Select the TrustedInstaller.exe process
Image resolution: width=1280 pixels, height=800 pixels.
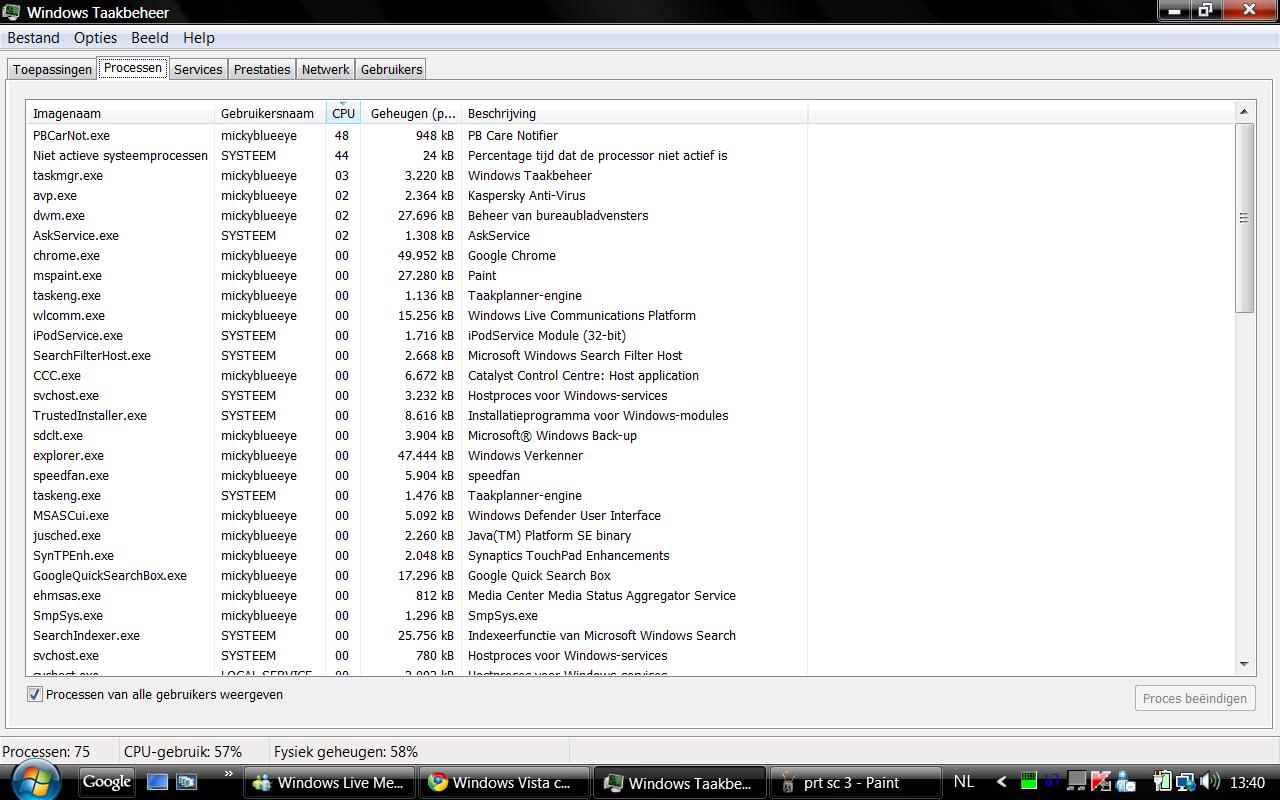(417, 415)
